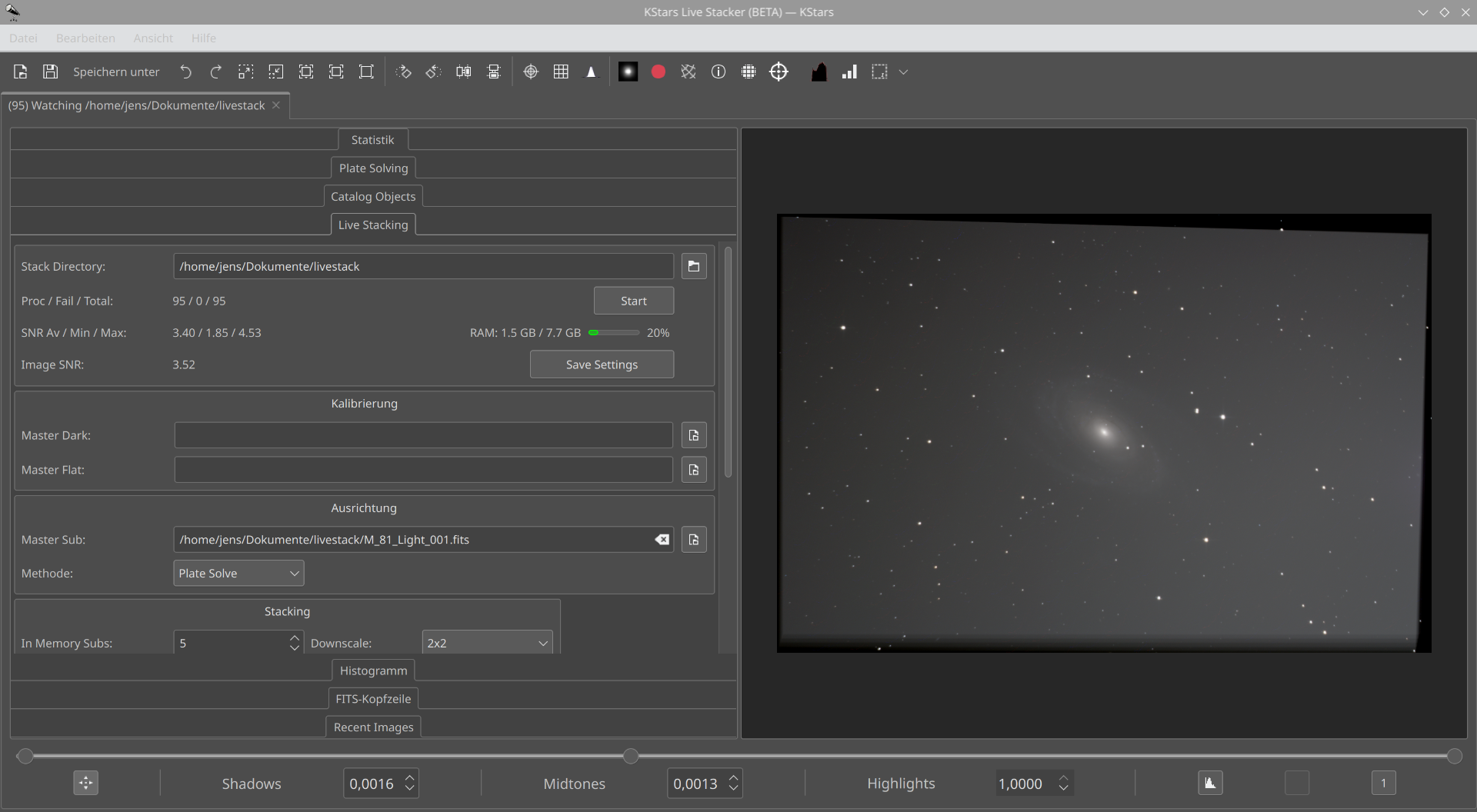Show FITS header info icon
The image size is (1477, 812).
(x=718, y=72)
